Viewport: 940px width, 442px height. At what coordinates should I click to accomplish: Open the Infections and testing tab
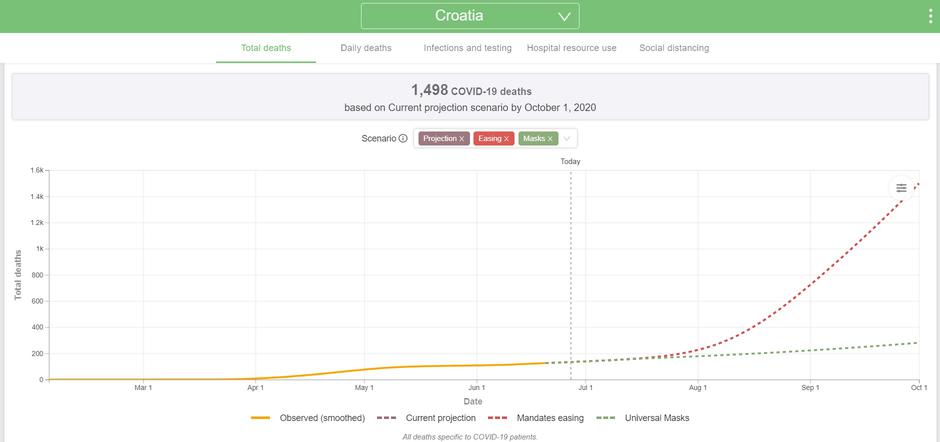(467, 48)
